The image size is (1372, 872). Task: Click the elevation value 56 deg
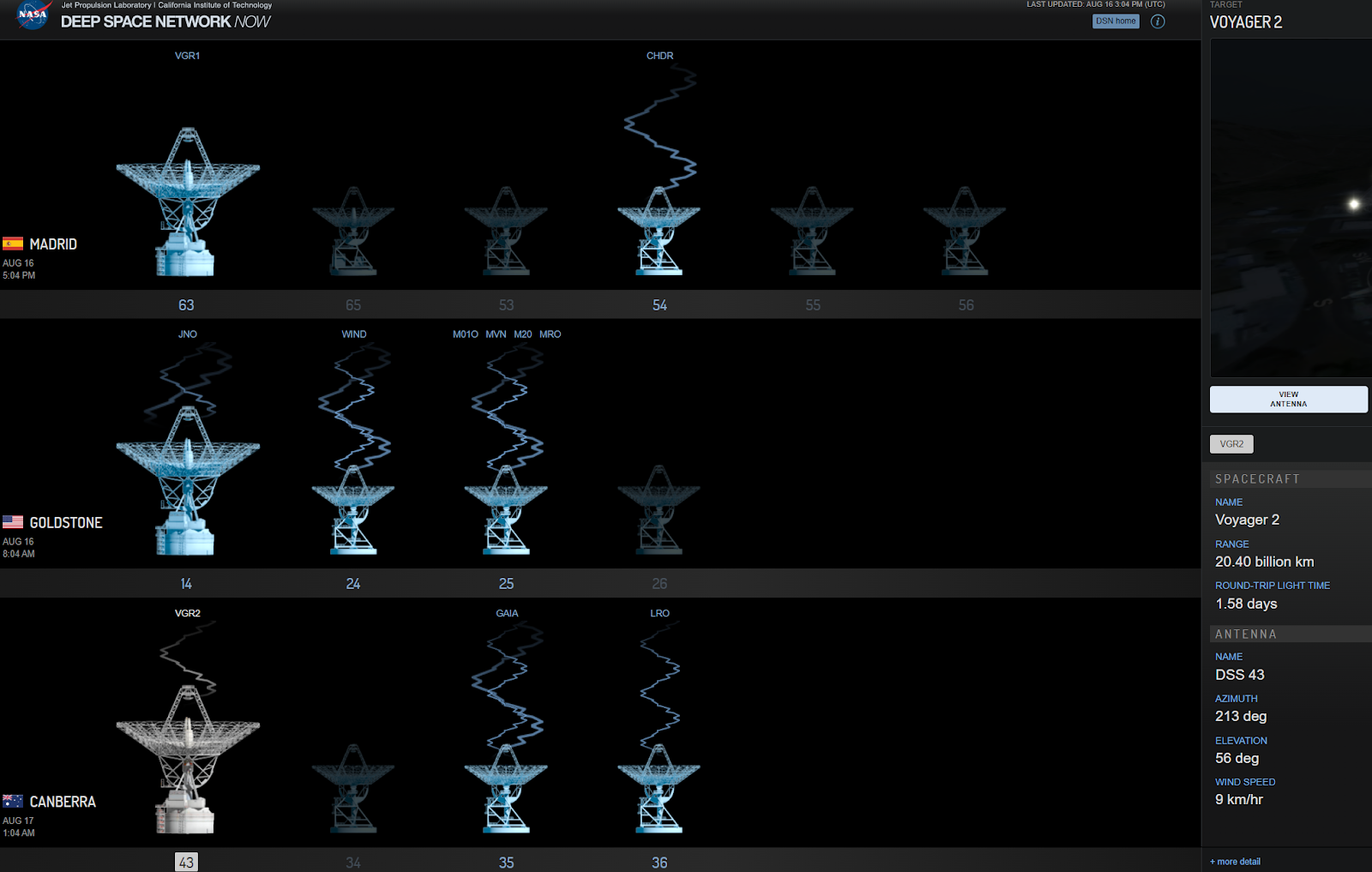[1237, 758]
